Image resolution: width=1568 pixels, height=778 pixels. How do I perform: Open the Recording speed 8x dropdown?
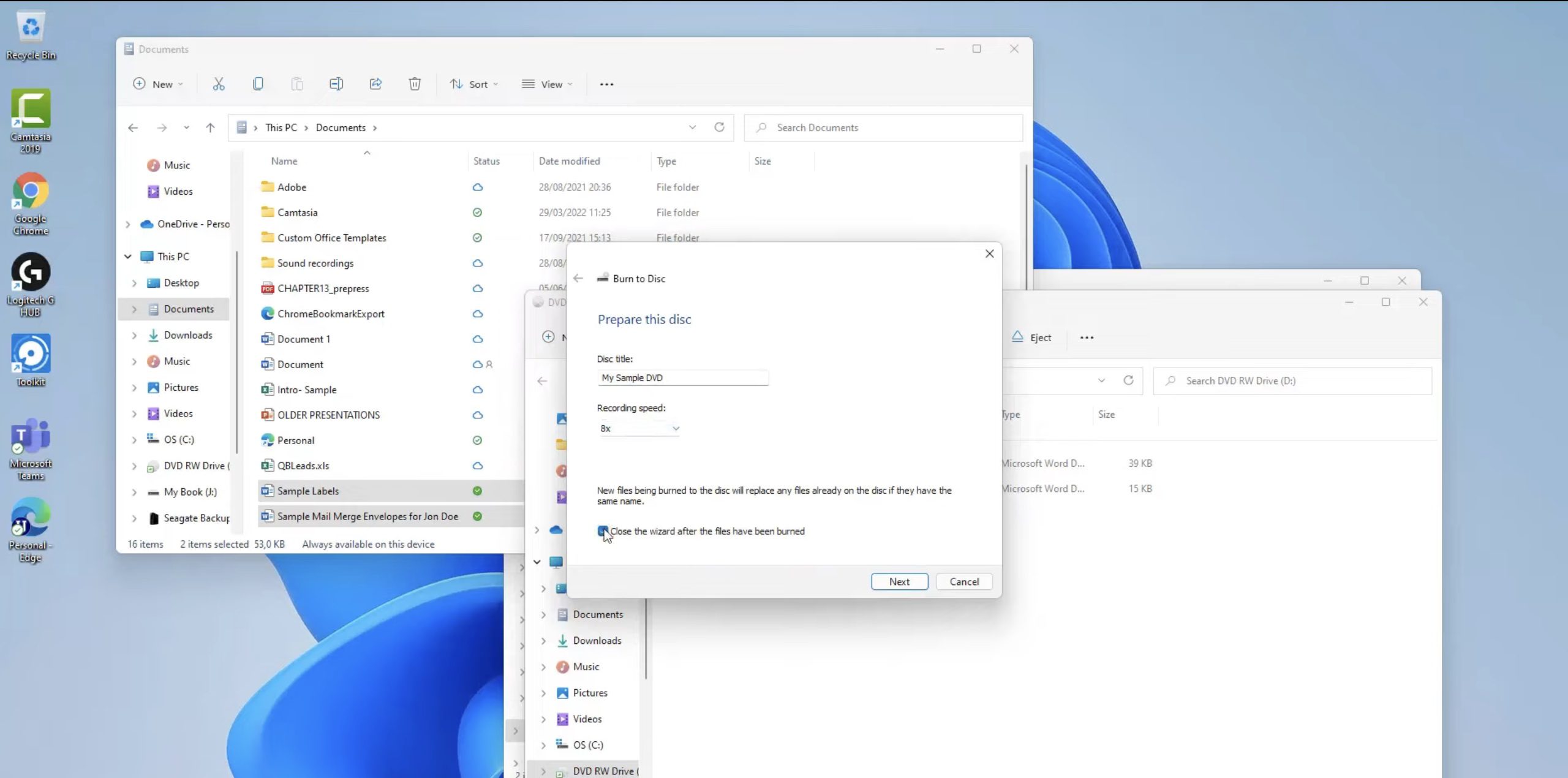[x=639, y=428]
